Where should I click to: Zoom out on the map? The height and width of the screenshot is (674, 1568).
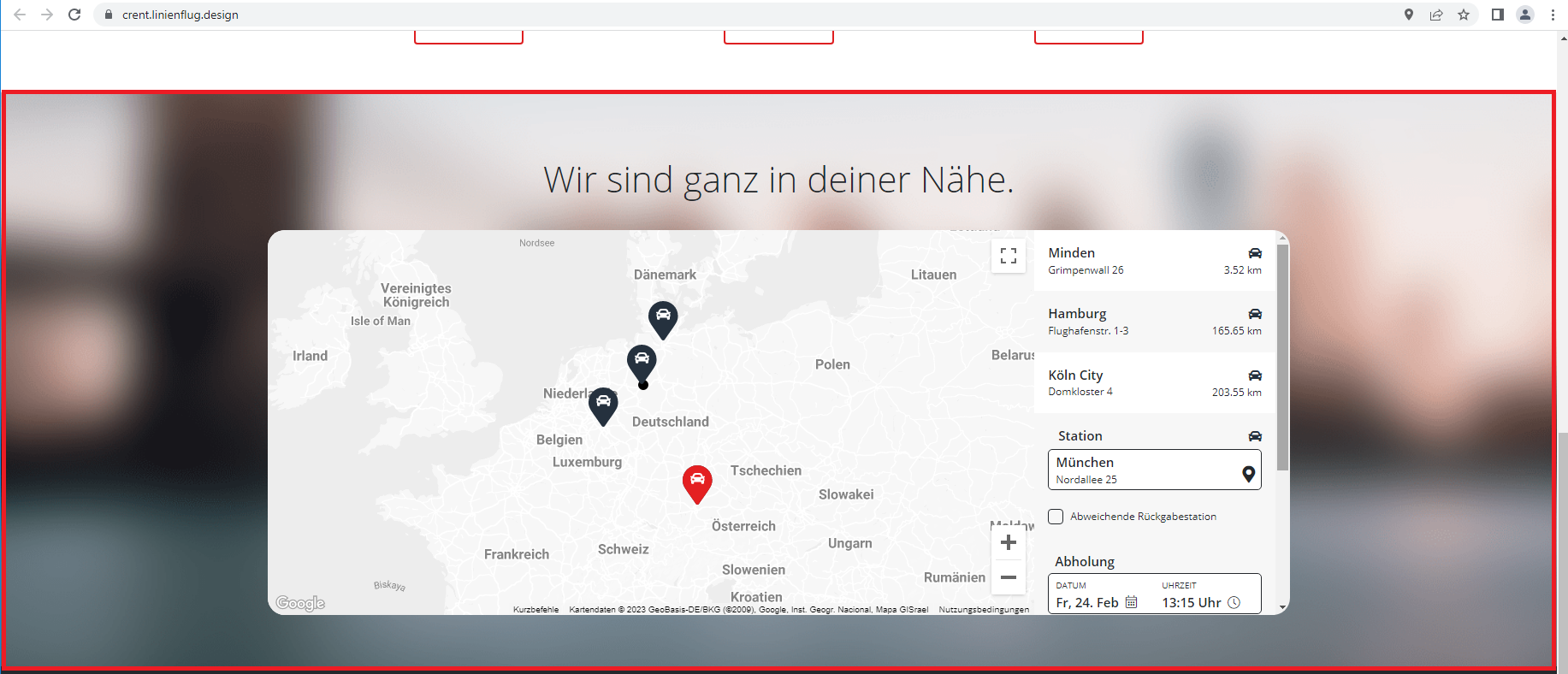pyautogui.click(x=1009, y=578)
